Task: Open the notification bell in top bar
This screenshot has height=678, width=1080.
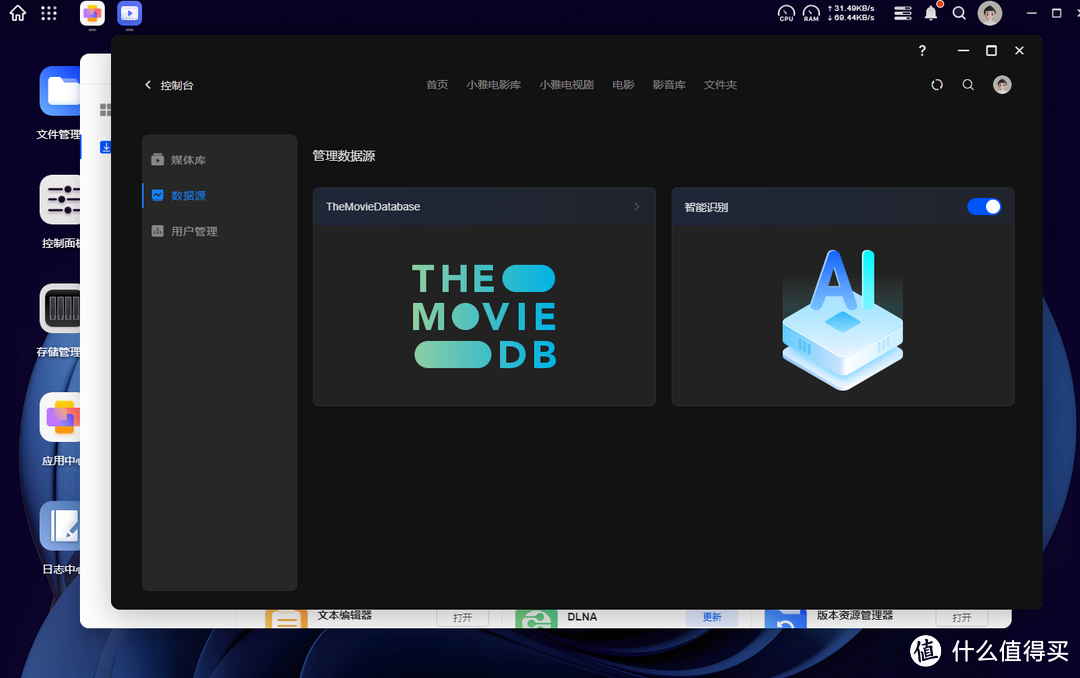Action: point(931,13)
